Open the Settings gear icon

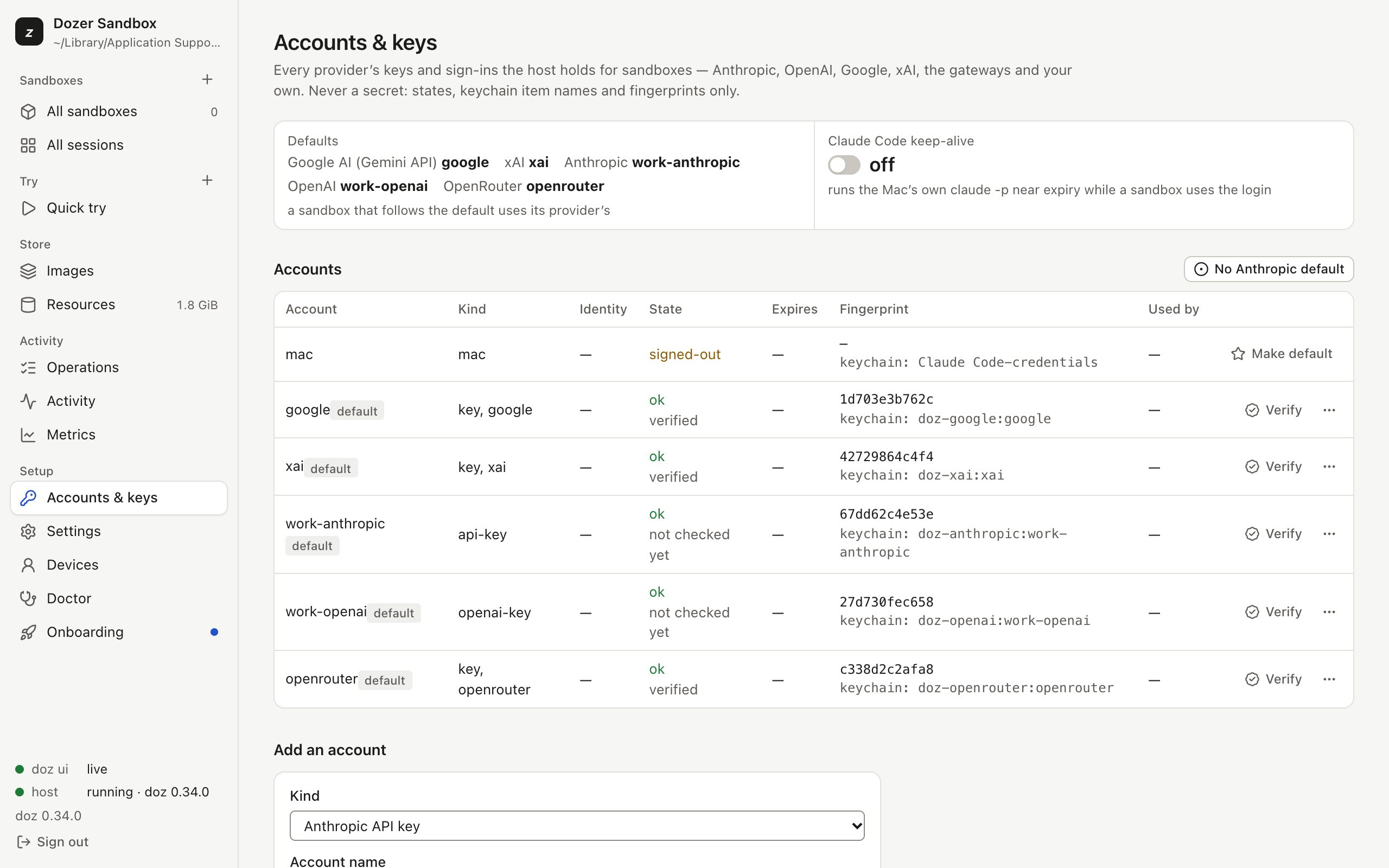pos(28,531)
